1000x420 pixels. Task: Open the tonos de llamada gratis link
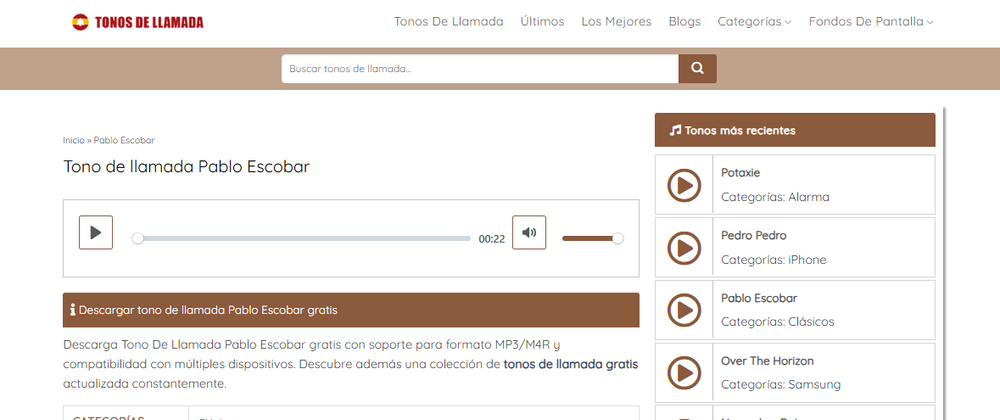[x=571, y=365]
